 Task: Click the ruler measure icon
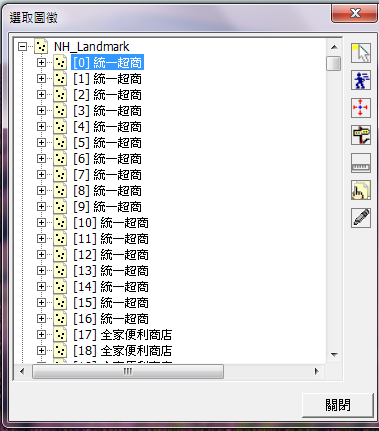click(x=361, y=163)
